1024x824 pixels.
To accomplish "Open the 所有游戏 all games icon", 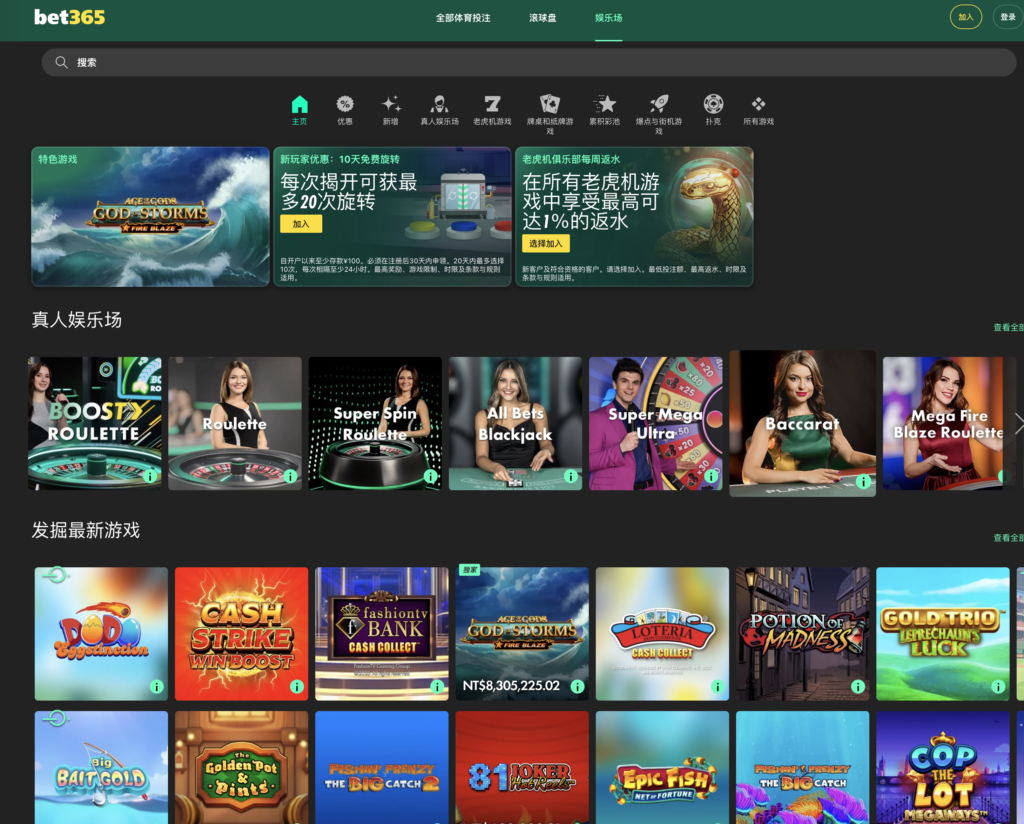I will point(758,105).
